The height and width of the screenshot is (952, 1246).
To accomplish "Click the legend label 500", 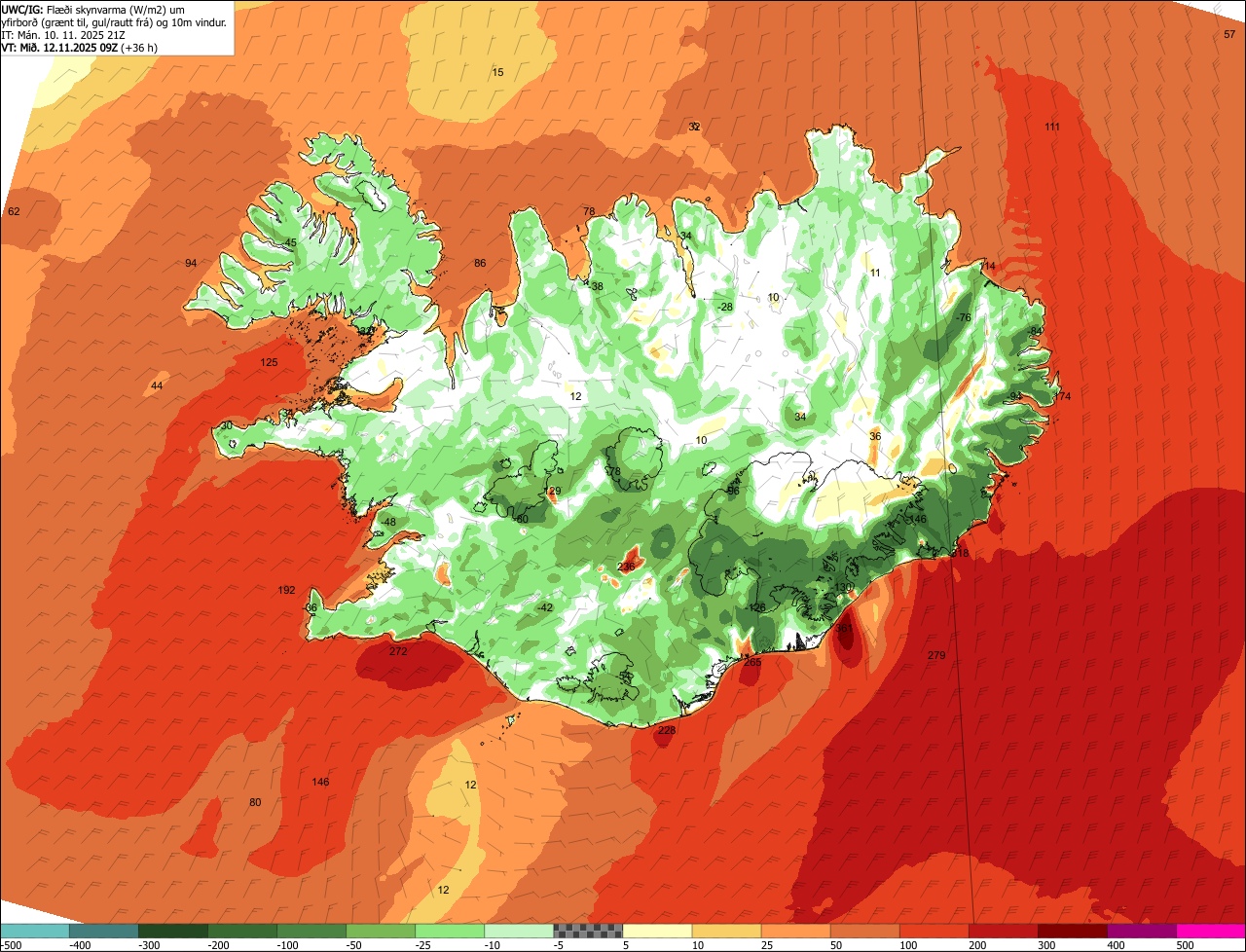I will coord(1185,945).
